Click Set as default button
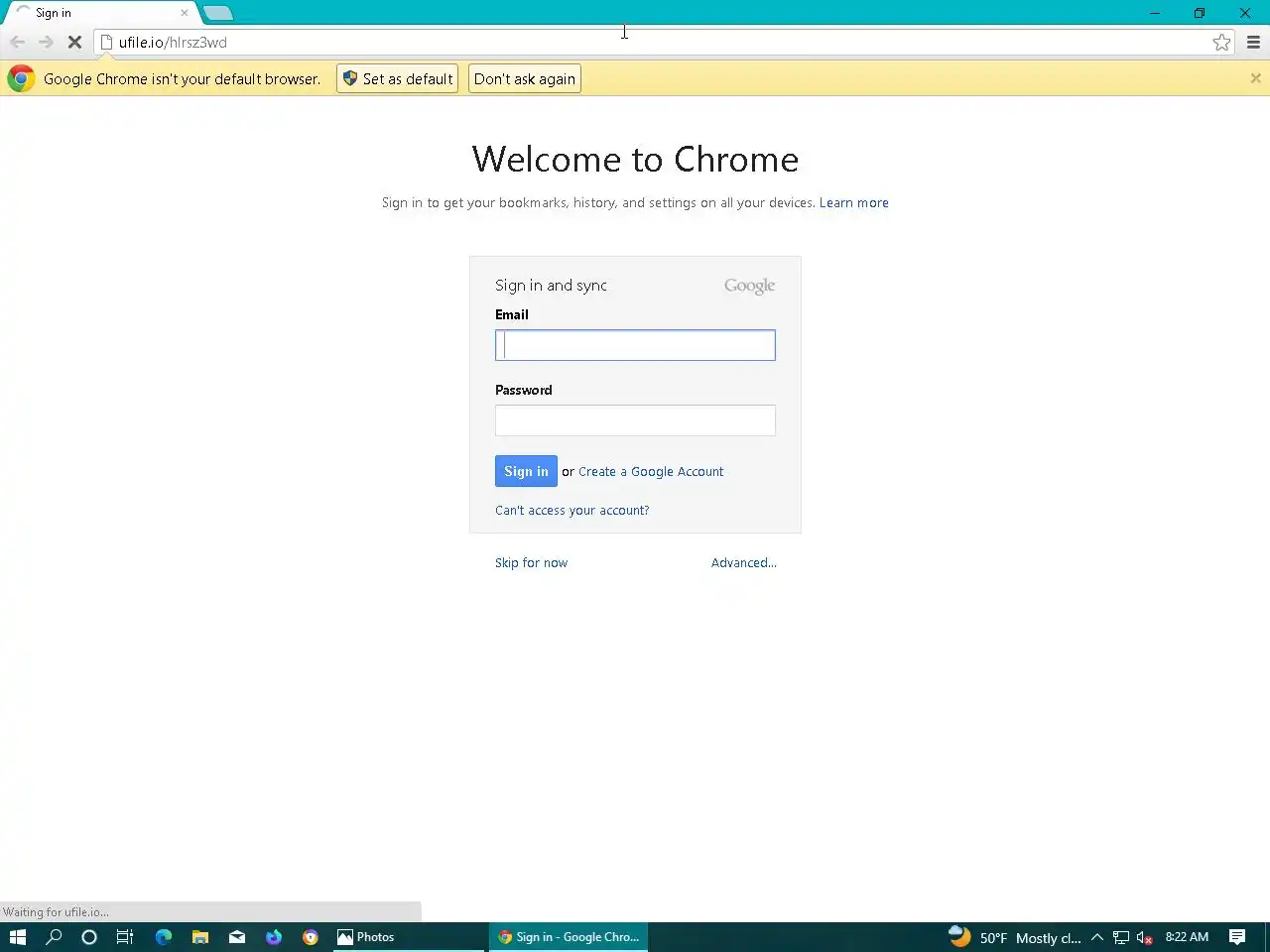The width and height of the screenshot is (1270, 952). pos(397,78)
